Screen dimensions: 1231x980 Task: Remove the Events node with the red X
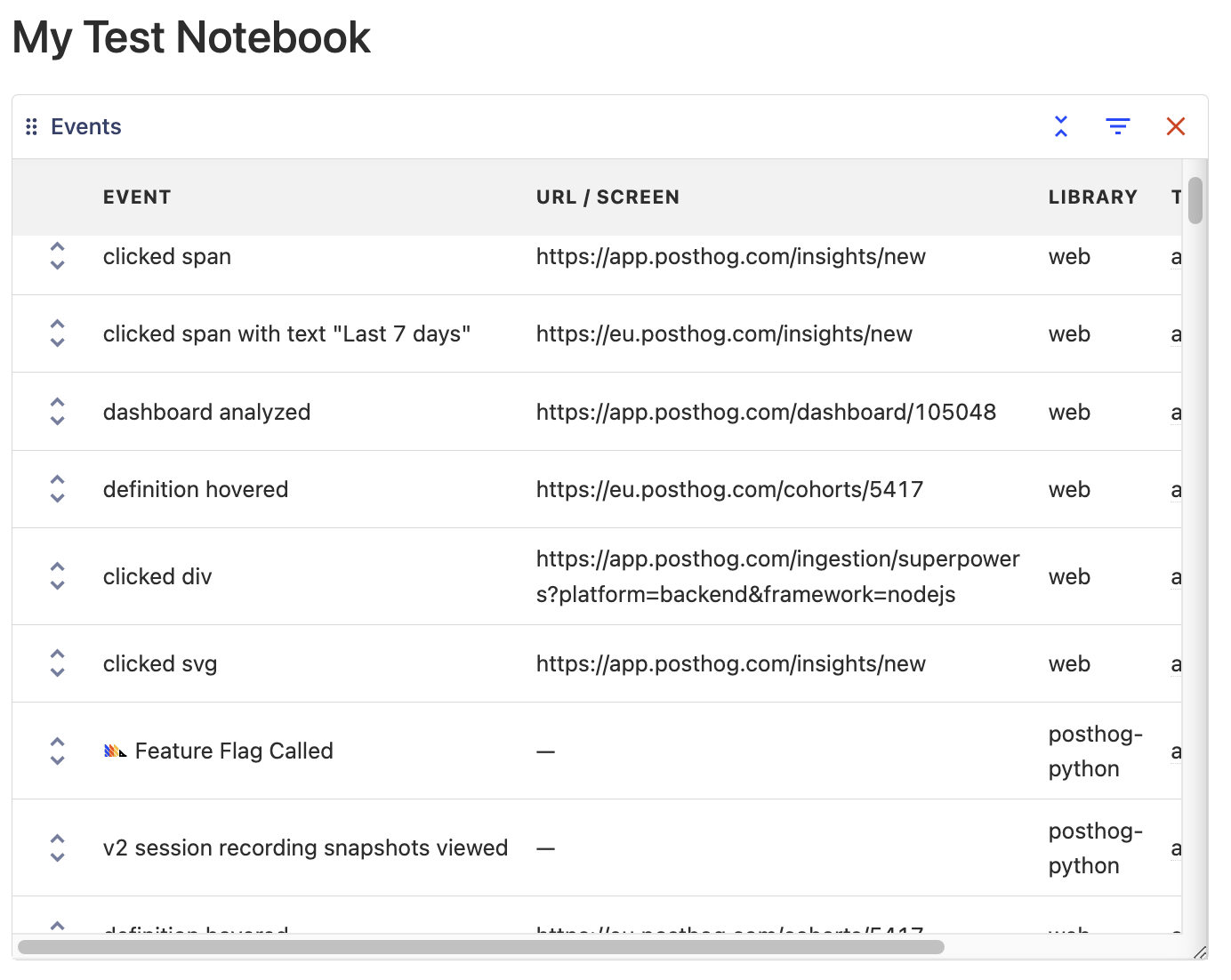1176,126
